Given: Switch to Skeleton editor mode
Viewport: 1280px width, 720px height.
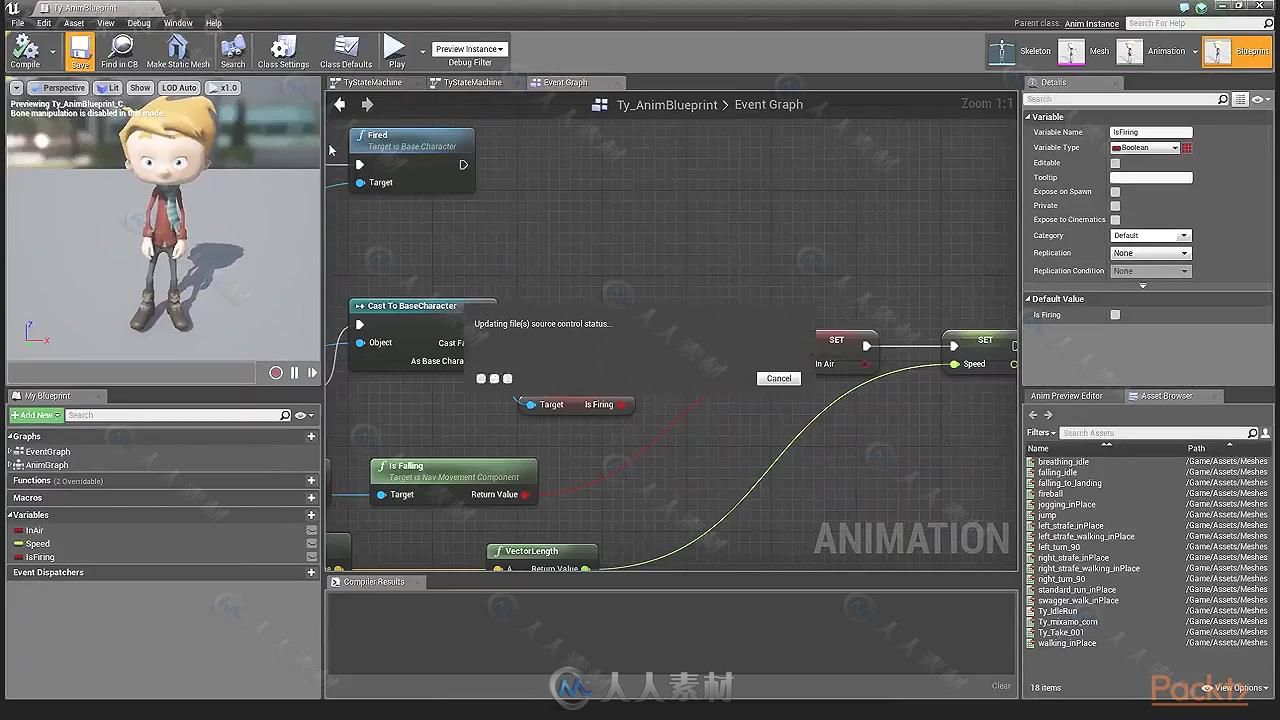Looking at the screenshot, I should (x=1020, y=51).
